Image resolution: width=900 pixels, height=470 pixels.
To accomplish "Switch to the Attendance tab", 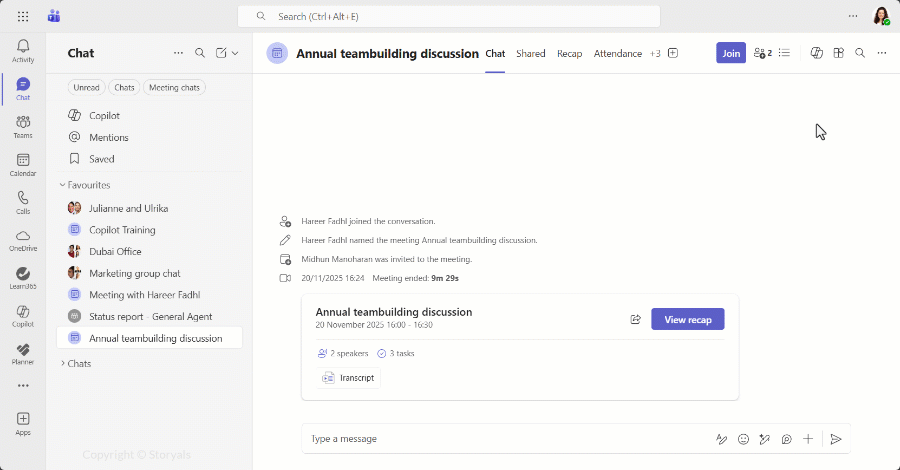I will click(x=617, y=54).
